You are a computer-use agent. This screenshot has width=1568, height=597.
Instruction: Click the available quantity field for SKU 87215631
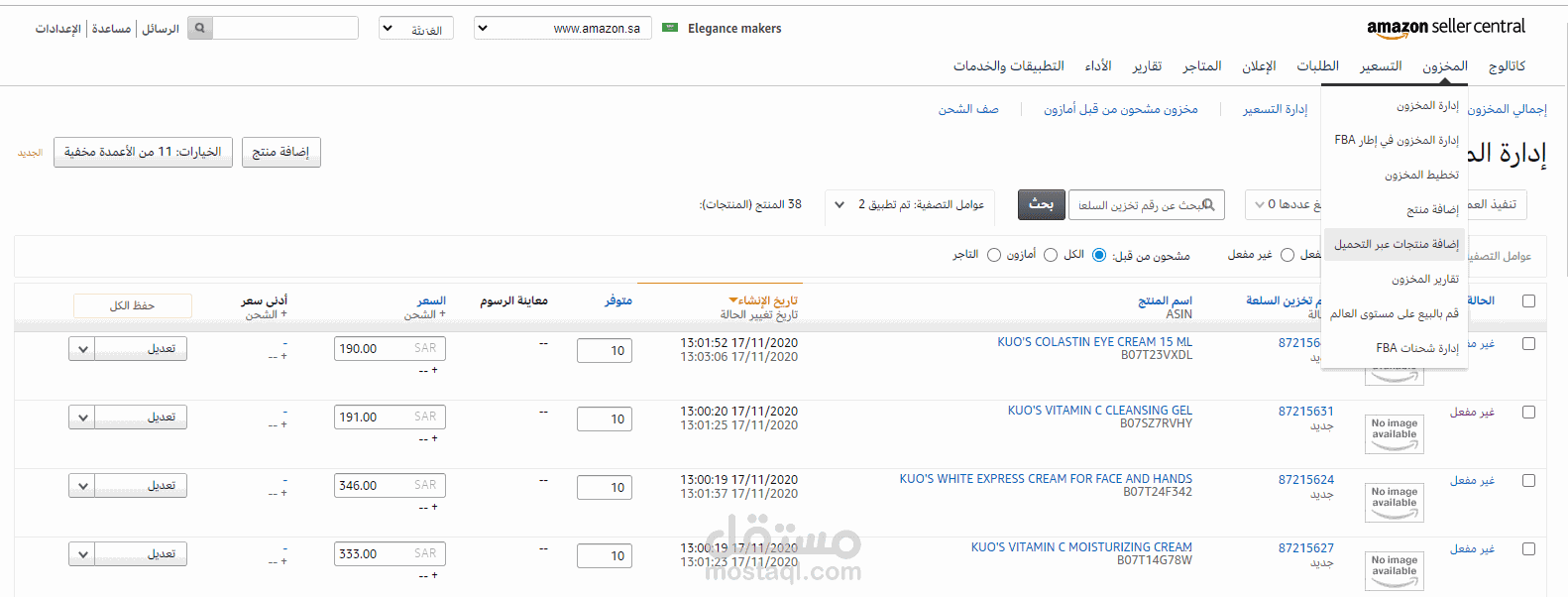click(605, 419)
